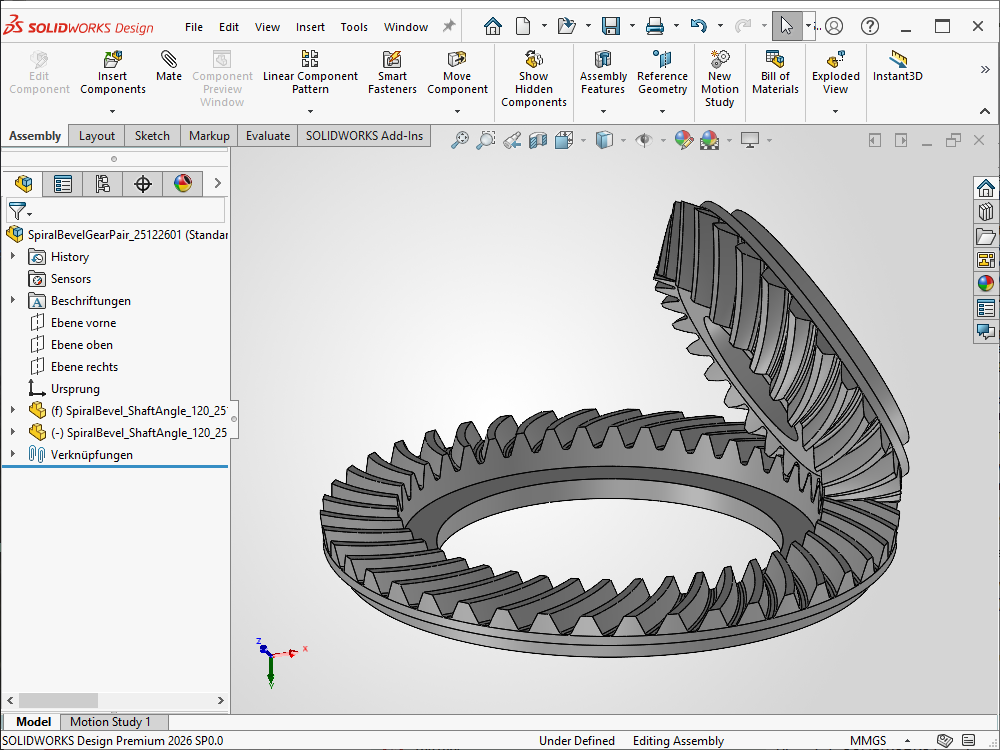Open the Smart Fasteners tool
This screenshot has height=750, width=1000.
[392, 60]
